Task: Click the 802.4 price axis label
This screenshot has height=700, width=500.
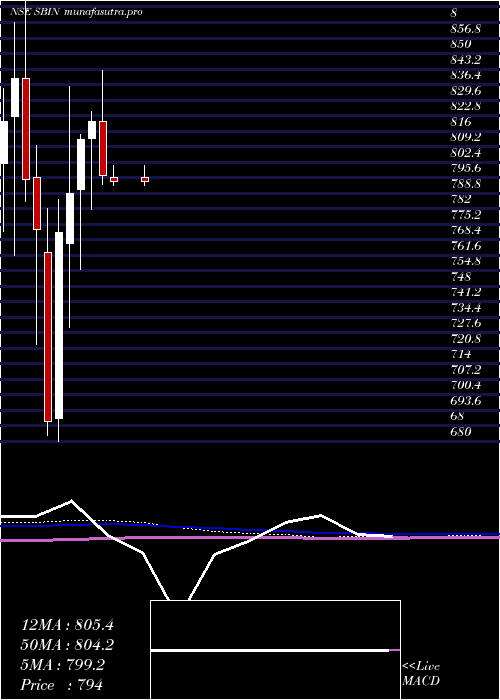Action: tap(465, 152)
